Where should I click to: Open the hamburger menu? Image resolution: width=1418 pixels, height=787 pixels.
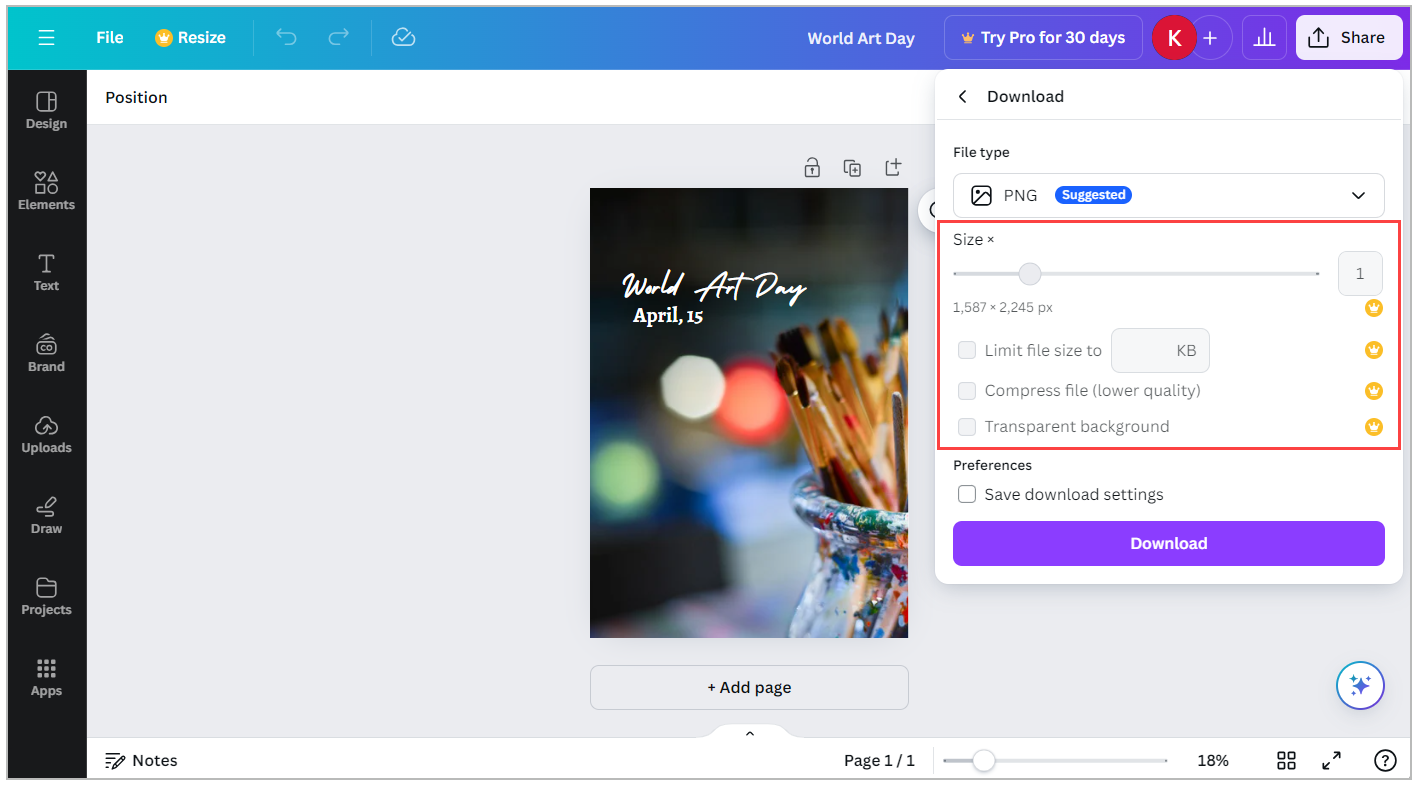click(46, 37)
